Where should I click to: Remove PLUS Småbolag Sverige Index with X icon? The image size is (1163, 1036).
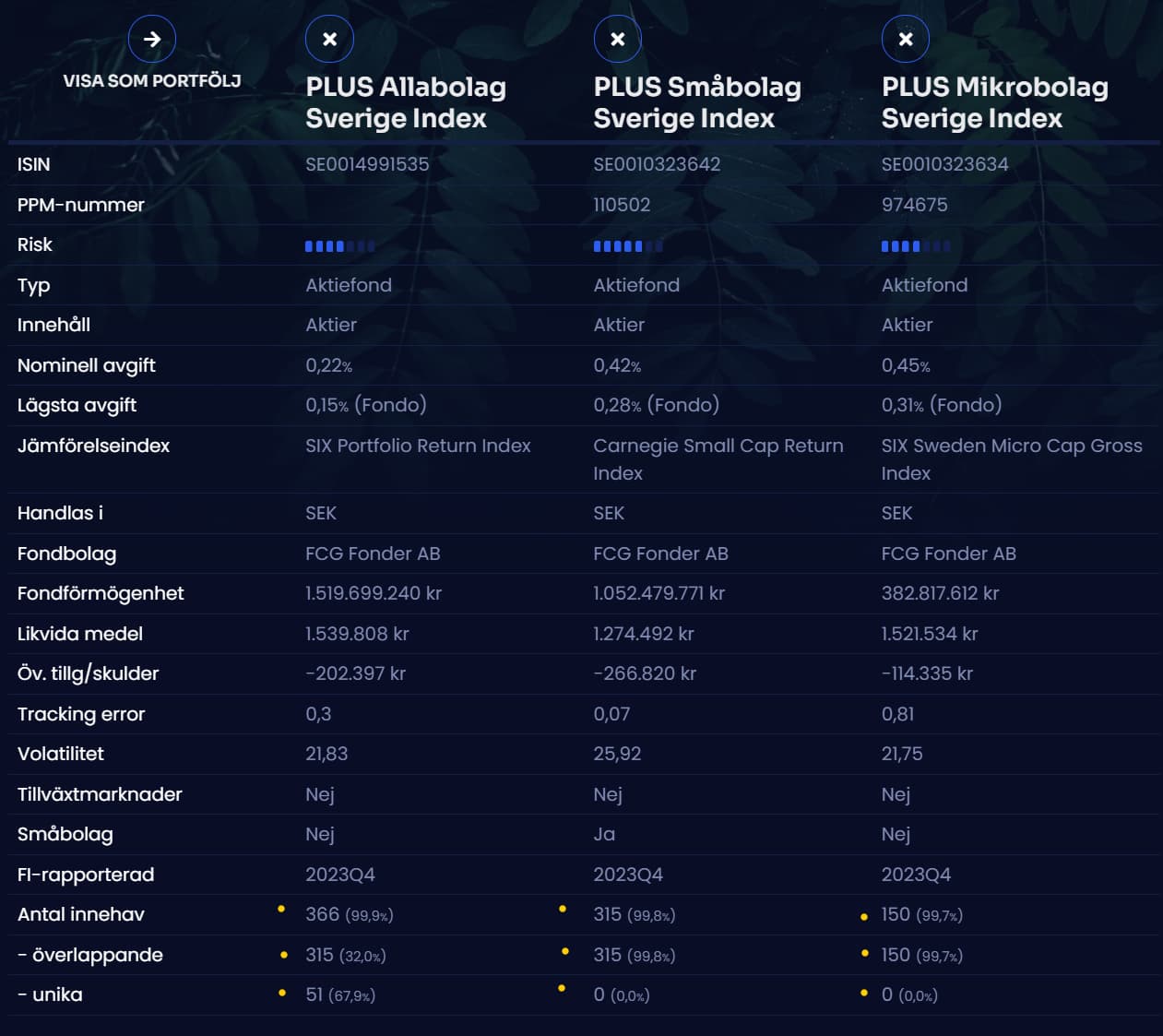click(x=617, y=39)
